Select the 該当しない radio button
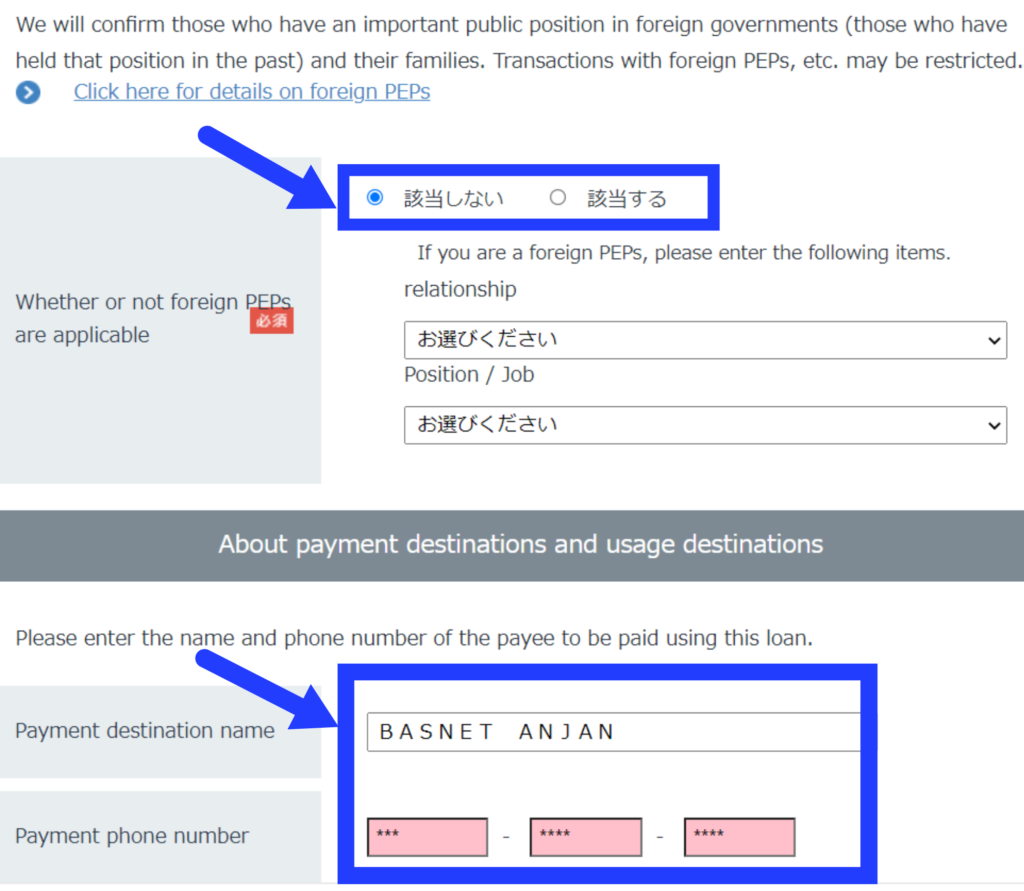 click(375, 198)
